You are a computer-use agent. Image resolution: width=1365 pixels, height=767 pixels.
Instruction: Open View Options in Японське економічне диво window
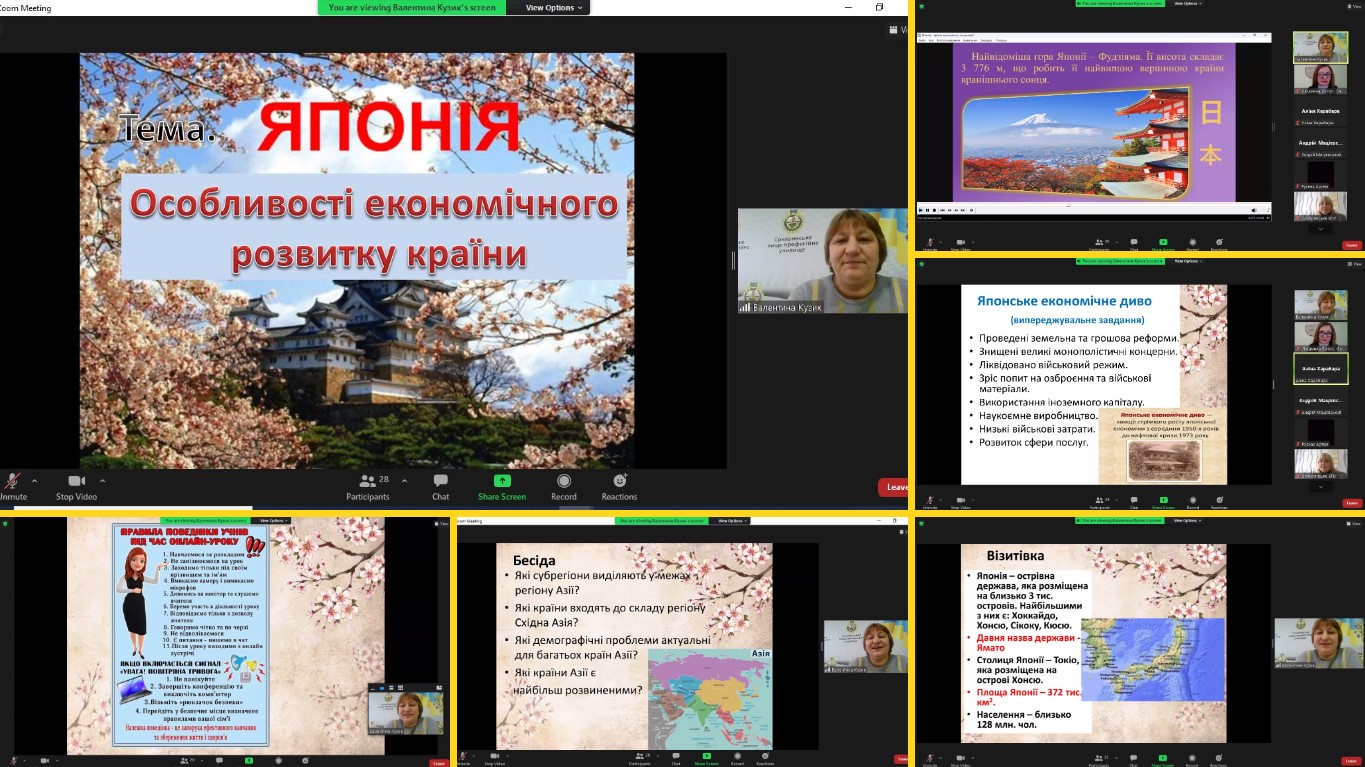1188,261
